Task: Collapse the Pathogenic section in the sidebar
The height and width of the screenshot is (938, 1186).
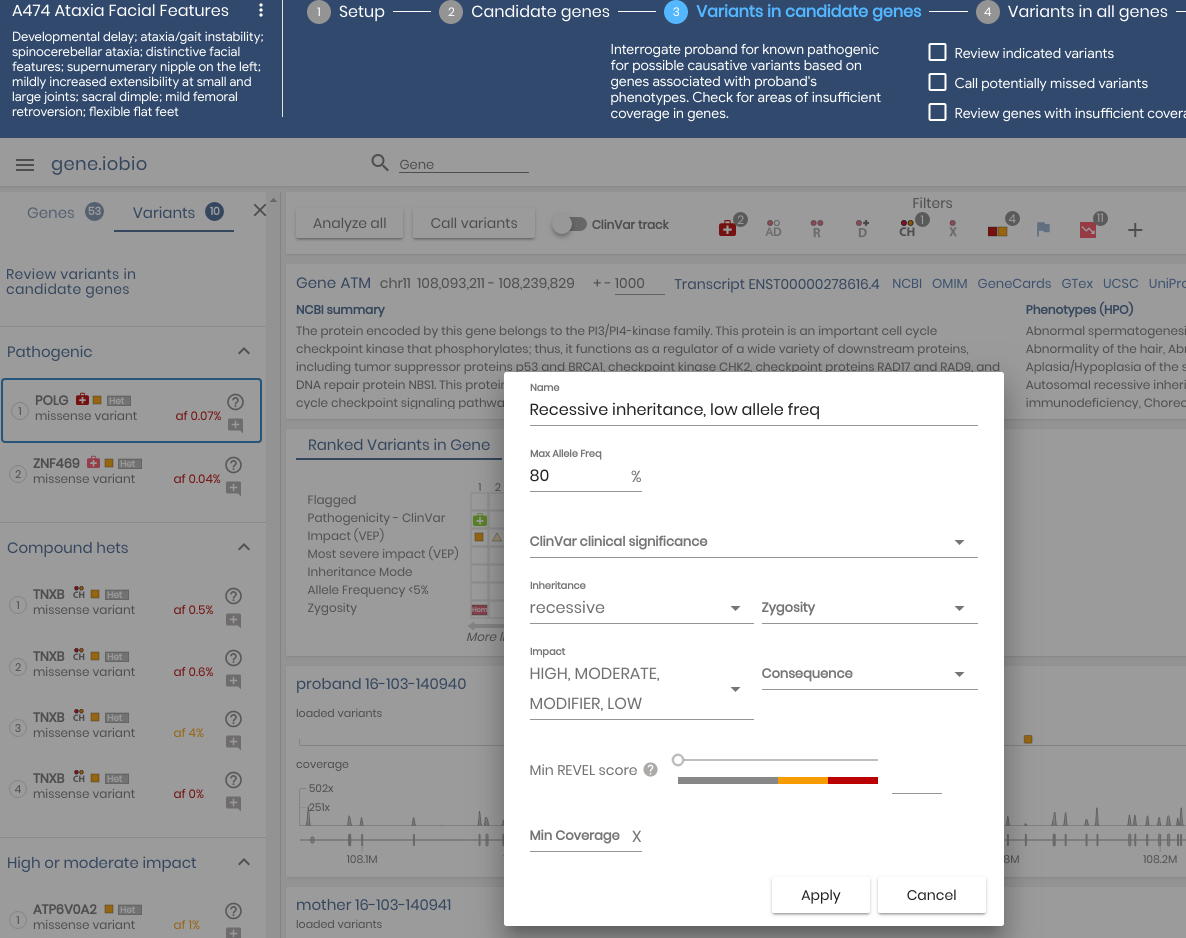Action: pyautogui.click(x=243, y=351)
